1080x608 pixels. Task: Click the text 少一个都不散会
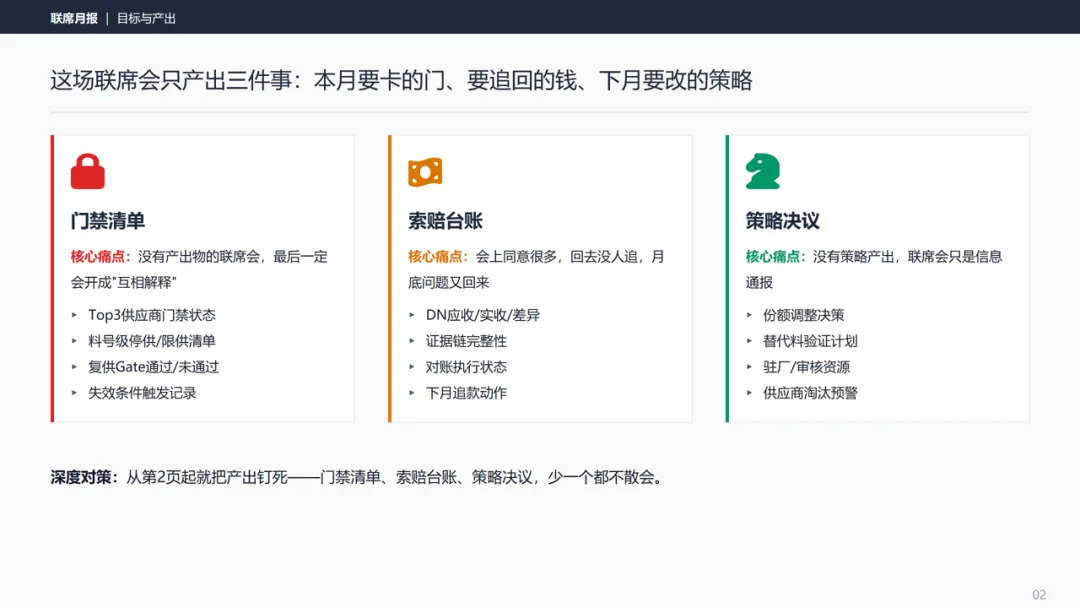(x=600, y=477)
